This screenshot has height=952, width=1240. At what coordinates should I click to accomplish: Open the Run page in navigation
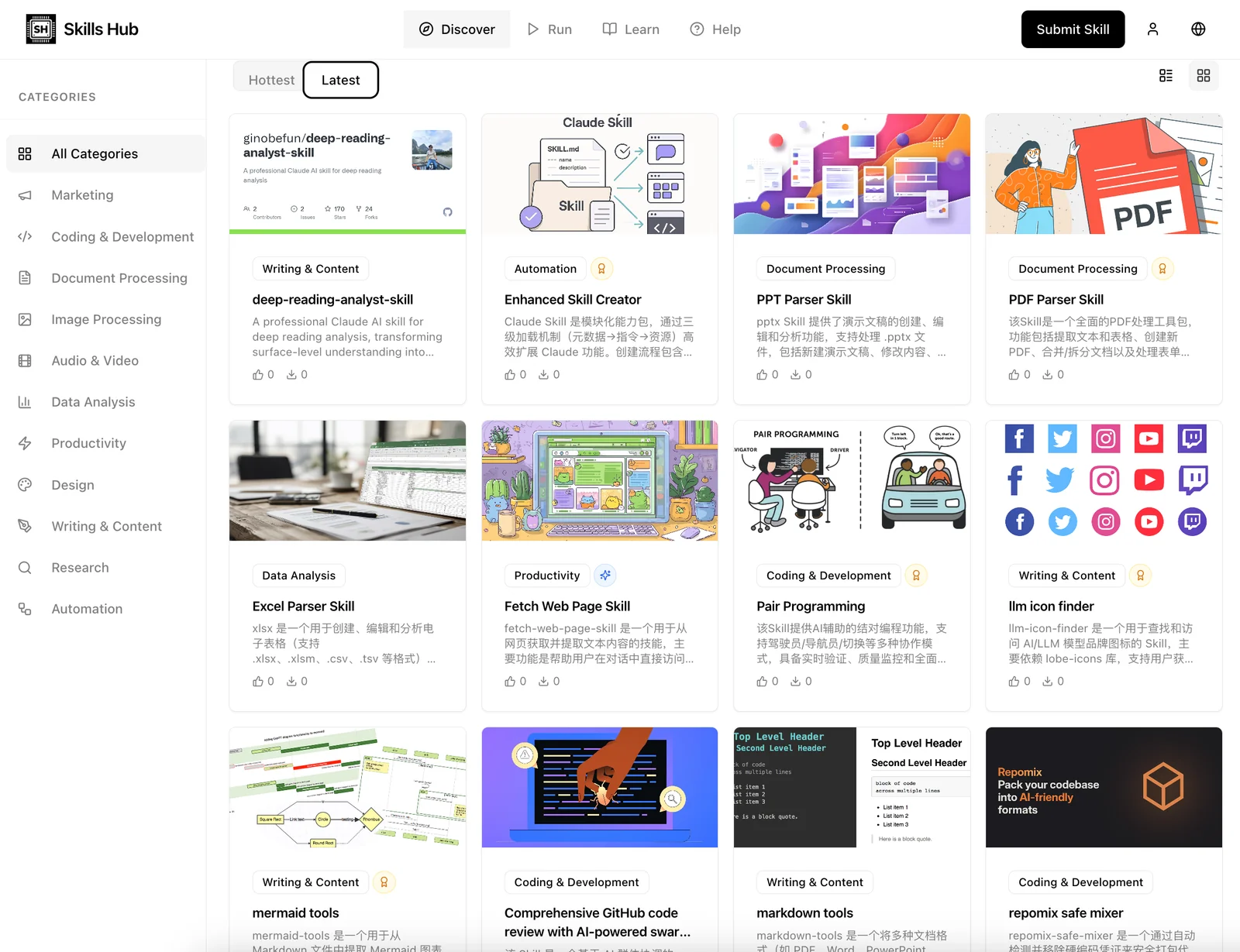coord(549,29)
